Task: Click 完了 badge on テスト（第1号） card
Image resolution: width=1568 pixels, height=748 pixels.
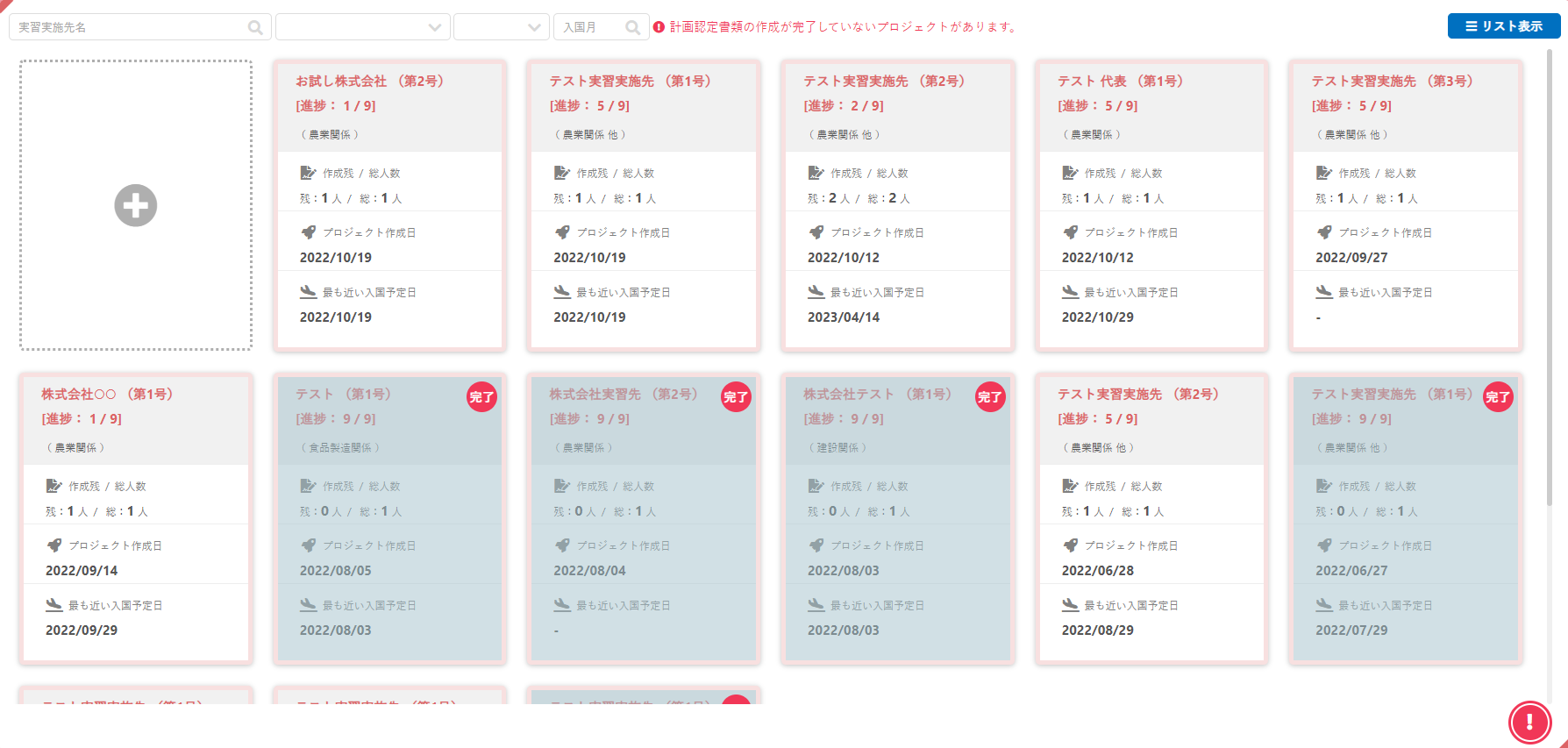Action: [x=481, y=397]
